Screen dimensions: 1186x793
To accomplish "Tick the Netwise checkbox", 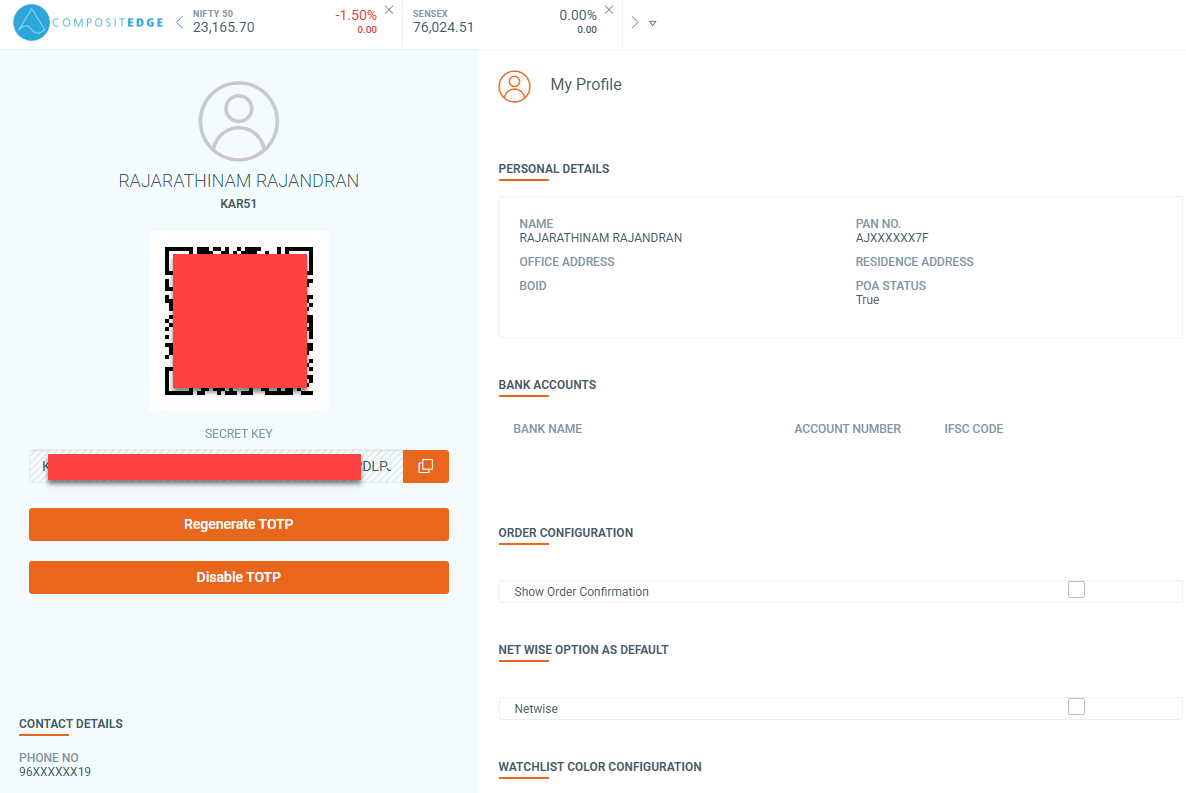I will tap(1076, 707).
